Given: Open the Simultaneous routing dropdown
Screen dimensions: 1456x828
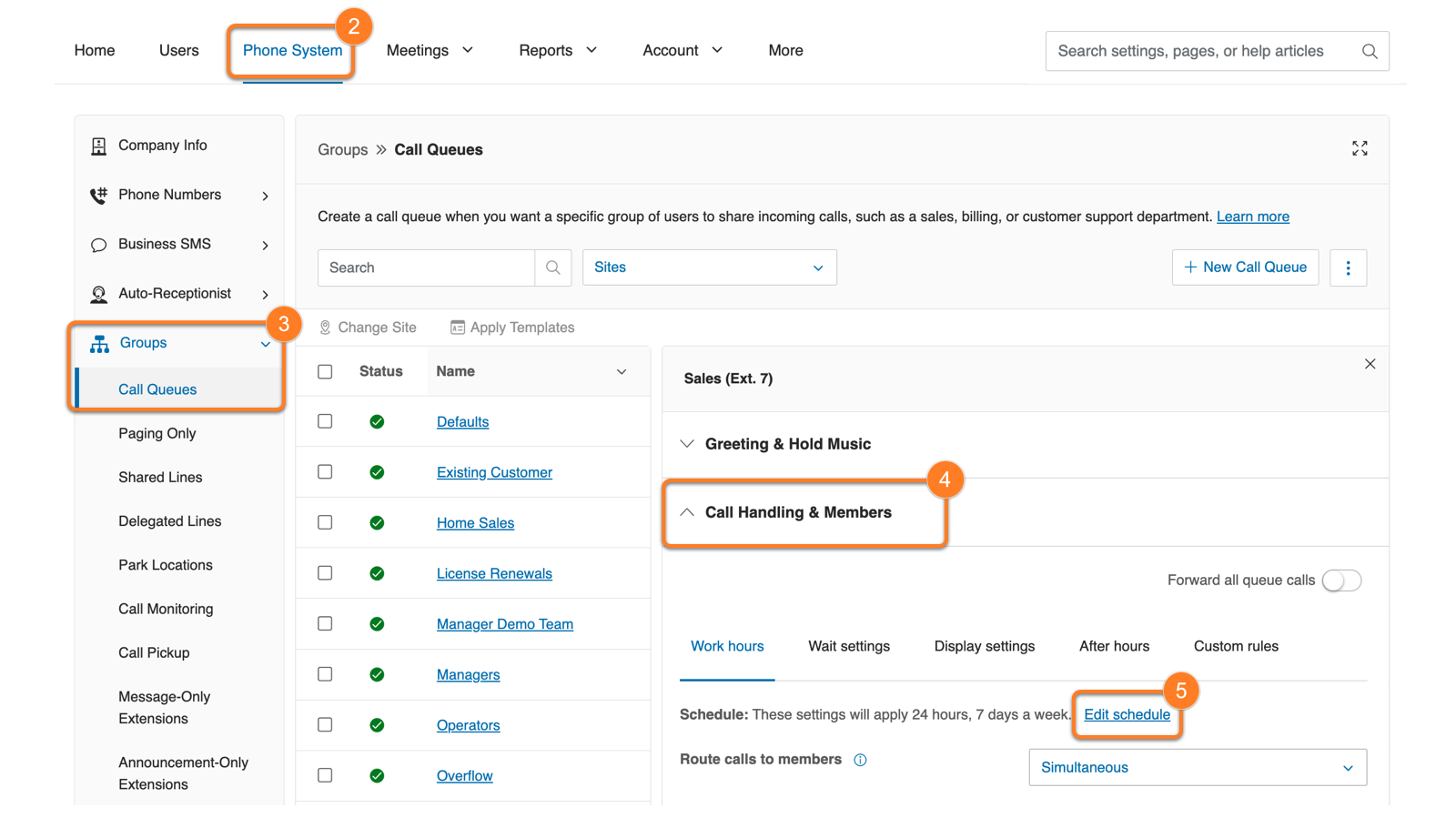Looking at the screenshot, I should tap(1197, 768).
